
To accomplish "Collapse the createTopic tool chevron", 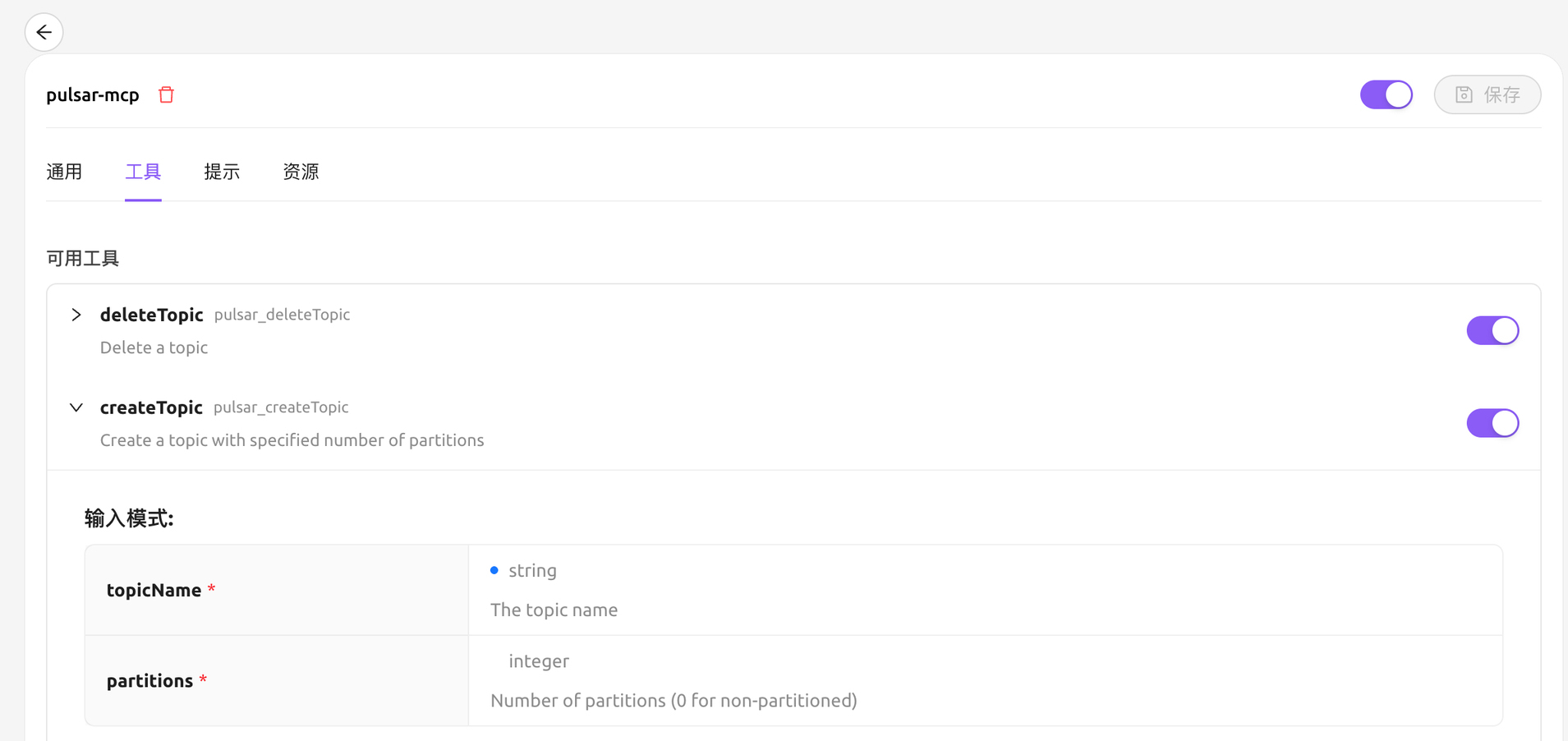I will coord(76,407).
